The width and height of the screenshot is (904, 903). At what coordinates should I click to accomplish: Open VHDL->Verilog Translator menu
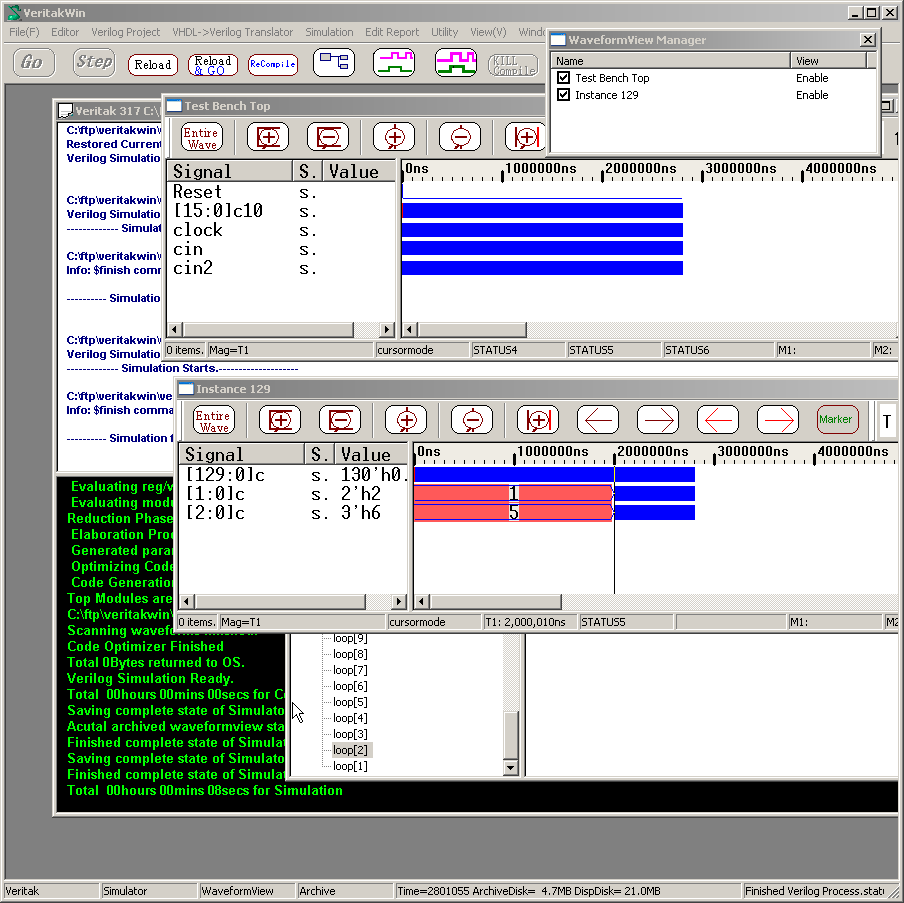pos(232,32)
